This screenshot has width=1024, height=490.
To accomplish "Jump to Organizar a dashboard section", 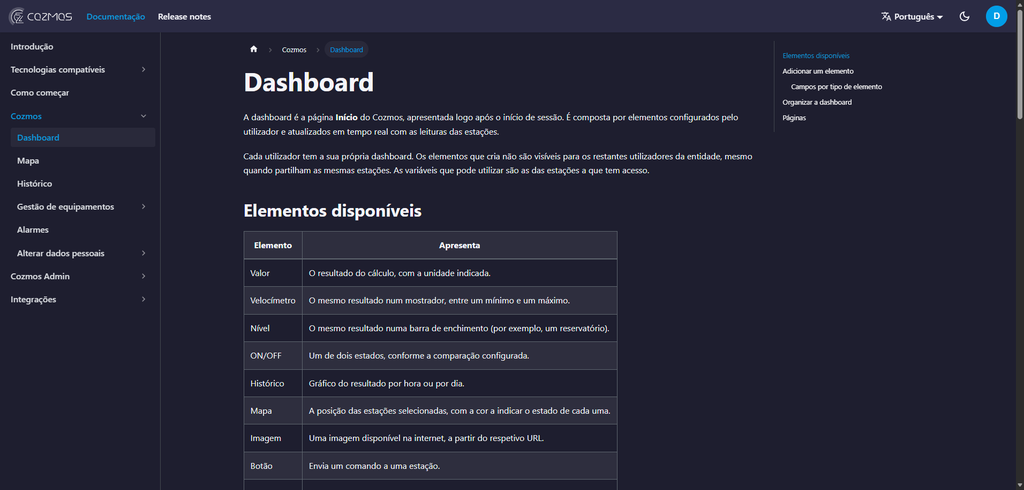I will (x=817, y=103).
